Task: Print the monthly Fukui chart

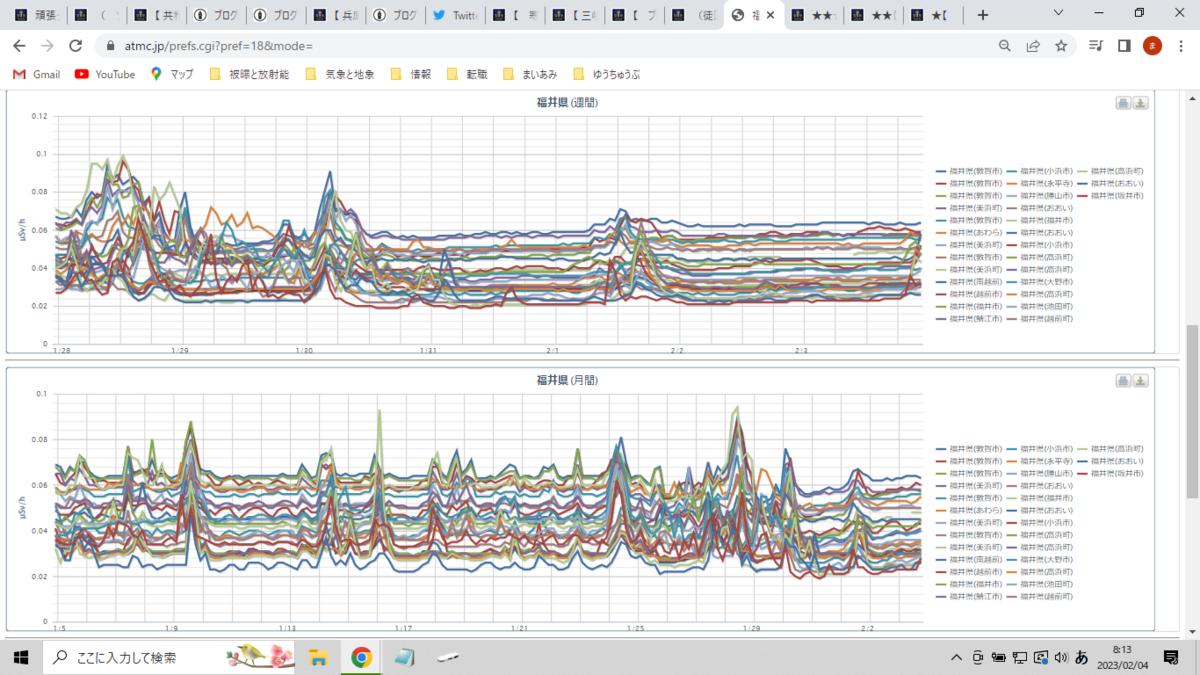Action: click(1123, 381)
